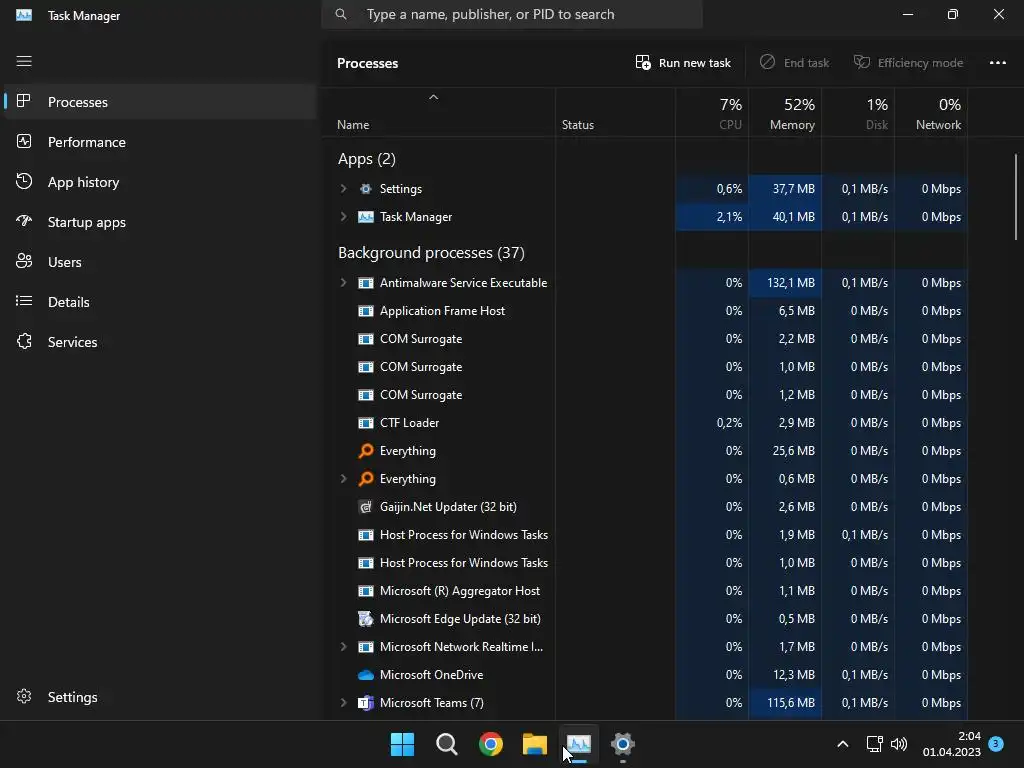This screenshot has width=1024, height=768.
Task: Open the hamburger navigation menu
Action: pos(24,61)
